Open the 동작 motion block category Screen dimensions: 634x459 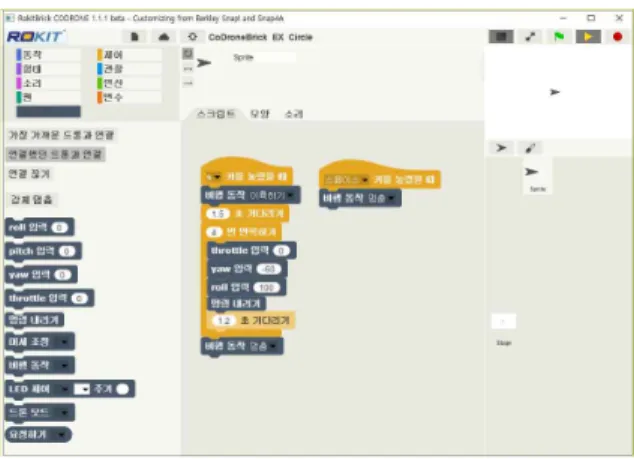click(48, 55)
